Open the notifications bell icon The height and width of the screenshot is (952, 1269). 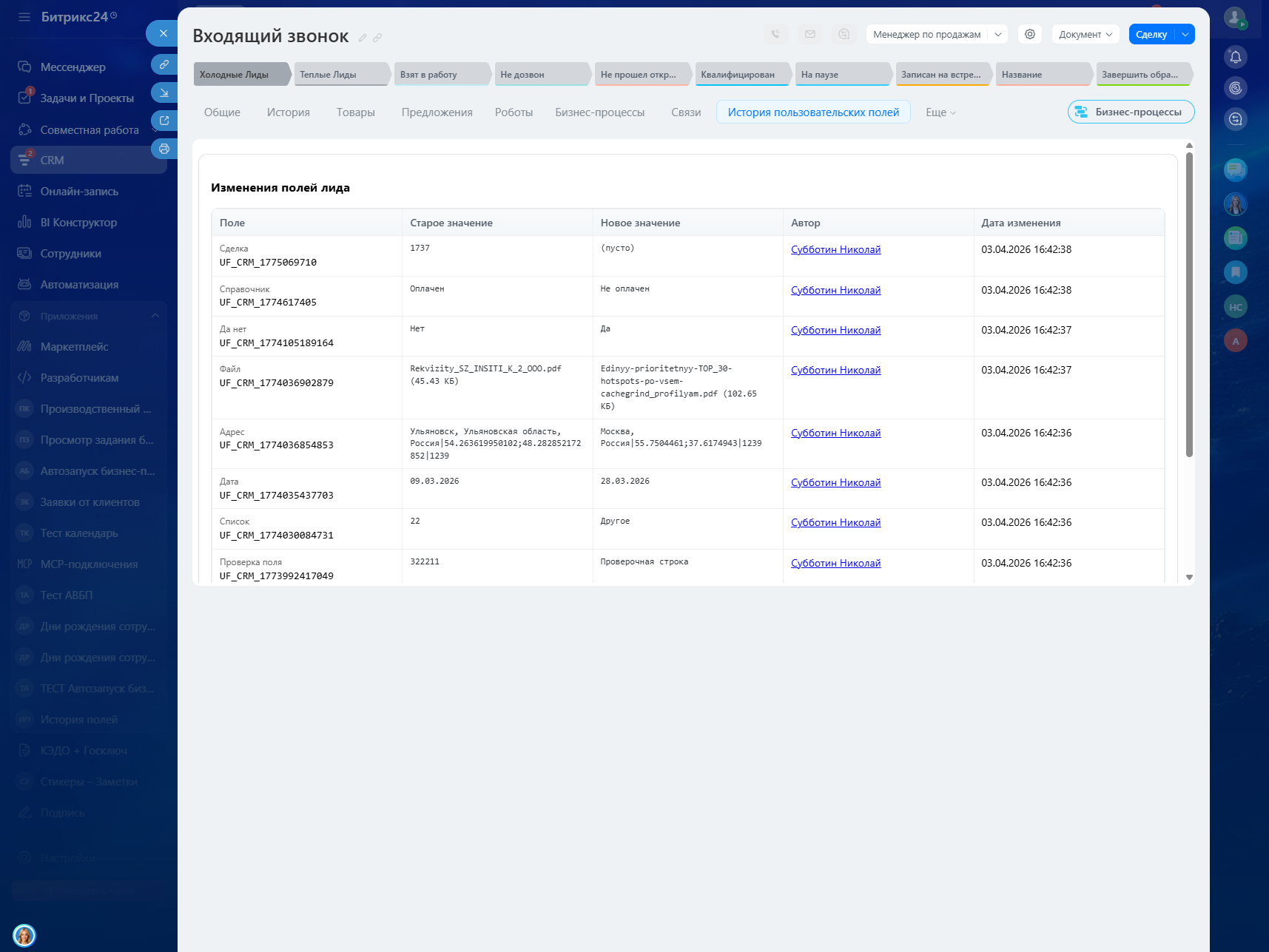tap(1235, 57)
